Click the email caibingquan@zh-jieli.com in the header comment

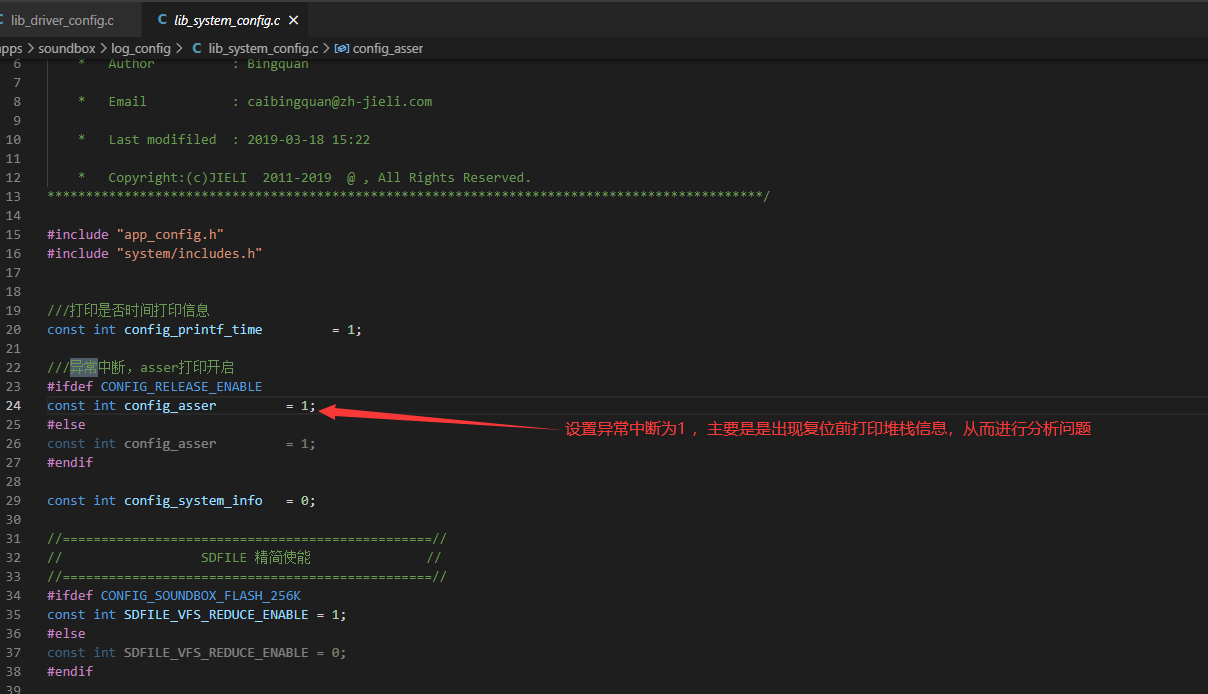point(340,101)
